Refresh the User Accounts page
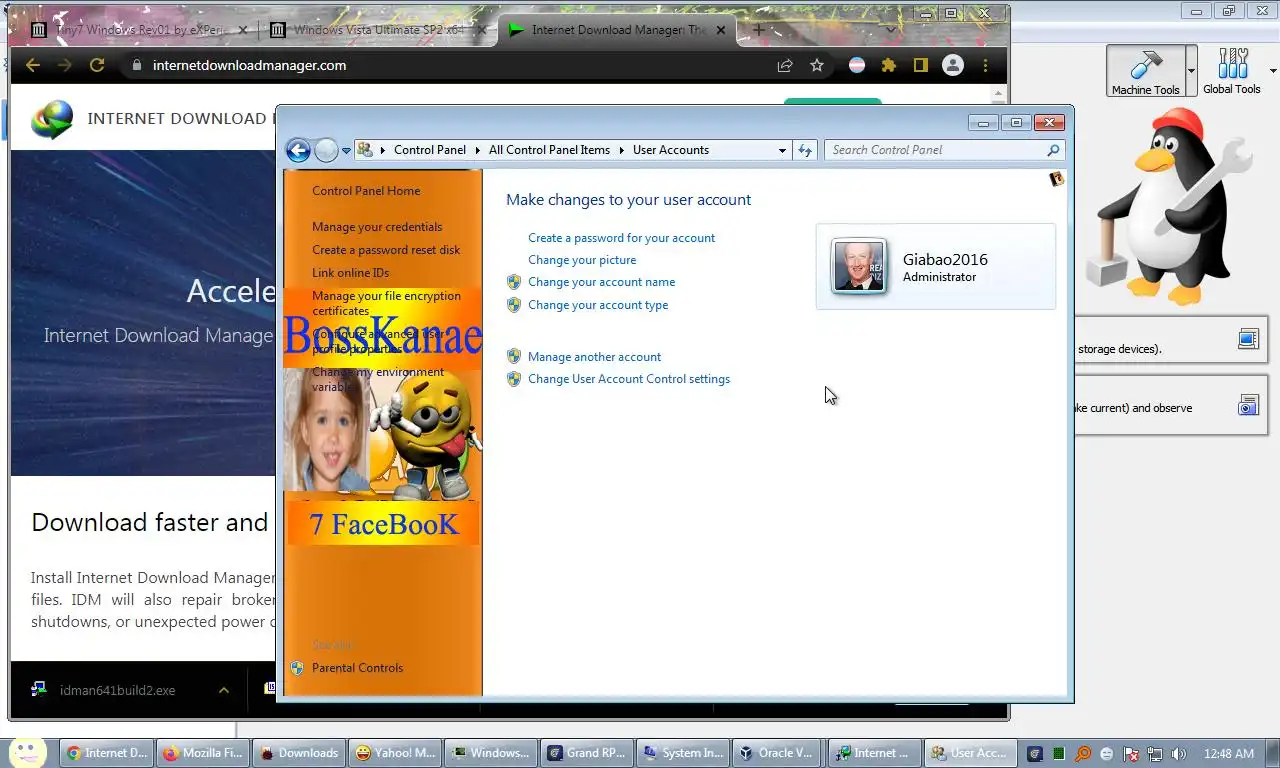 (805, 150)
